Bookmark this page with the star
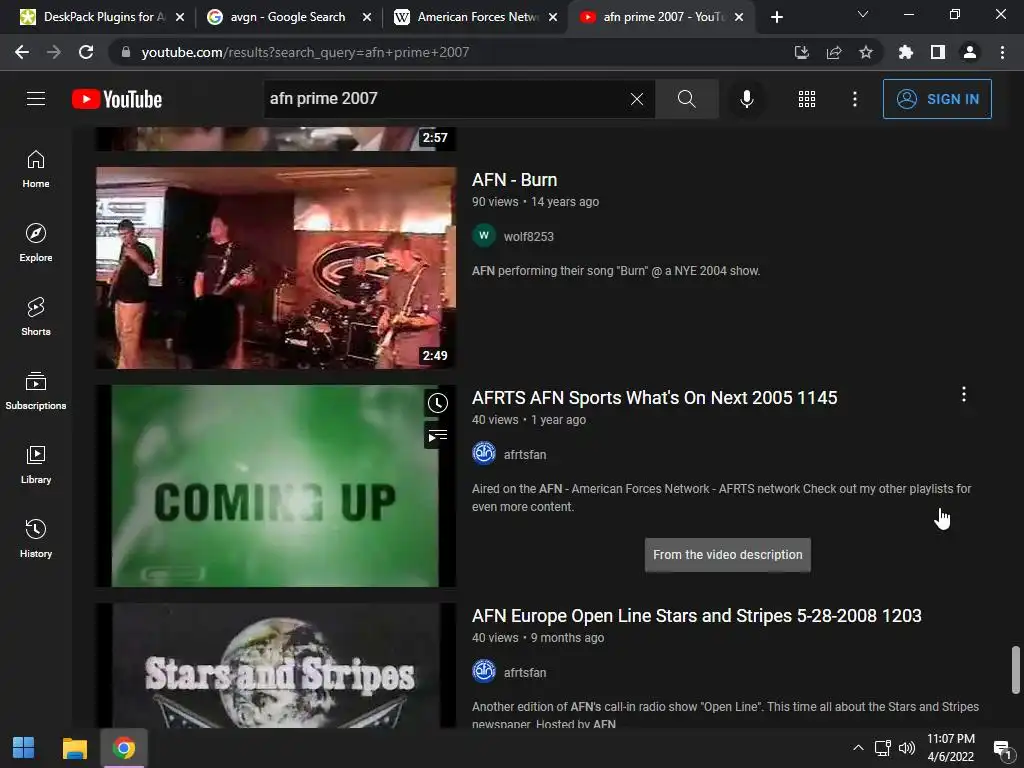This screenshot has height=768, width=1024. (865, 52)
